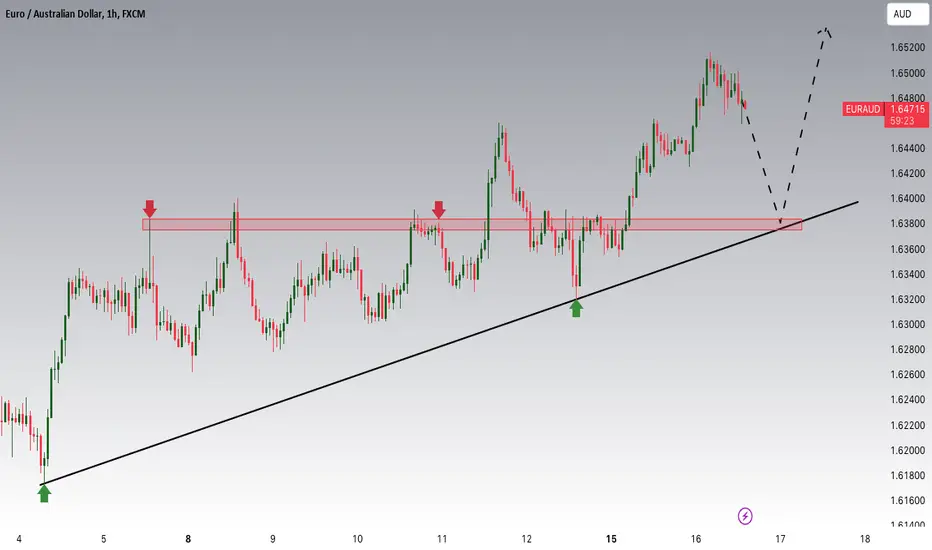Click date label 10 on time axis
Image resolution: width=932 pixels, height=550 pixels.
tap(357, 539)
